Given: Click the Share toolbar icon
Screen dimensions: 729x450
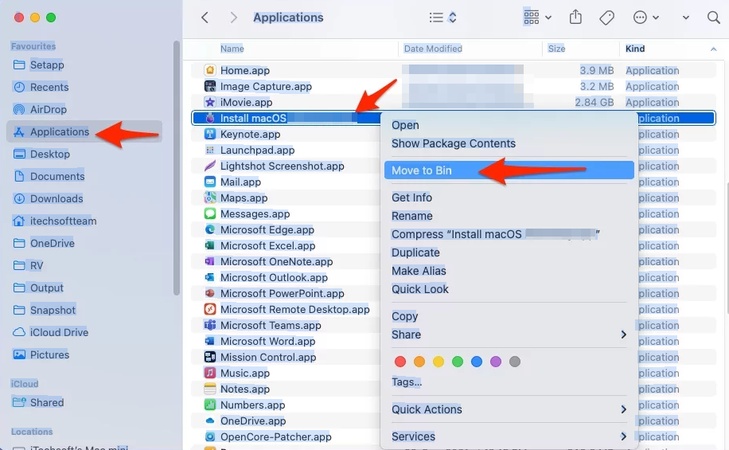Looking at the screenshot, I should [576, 17].
